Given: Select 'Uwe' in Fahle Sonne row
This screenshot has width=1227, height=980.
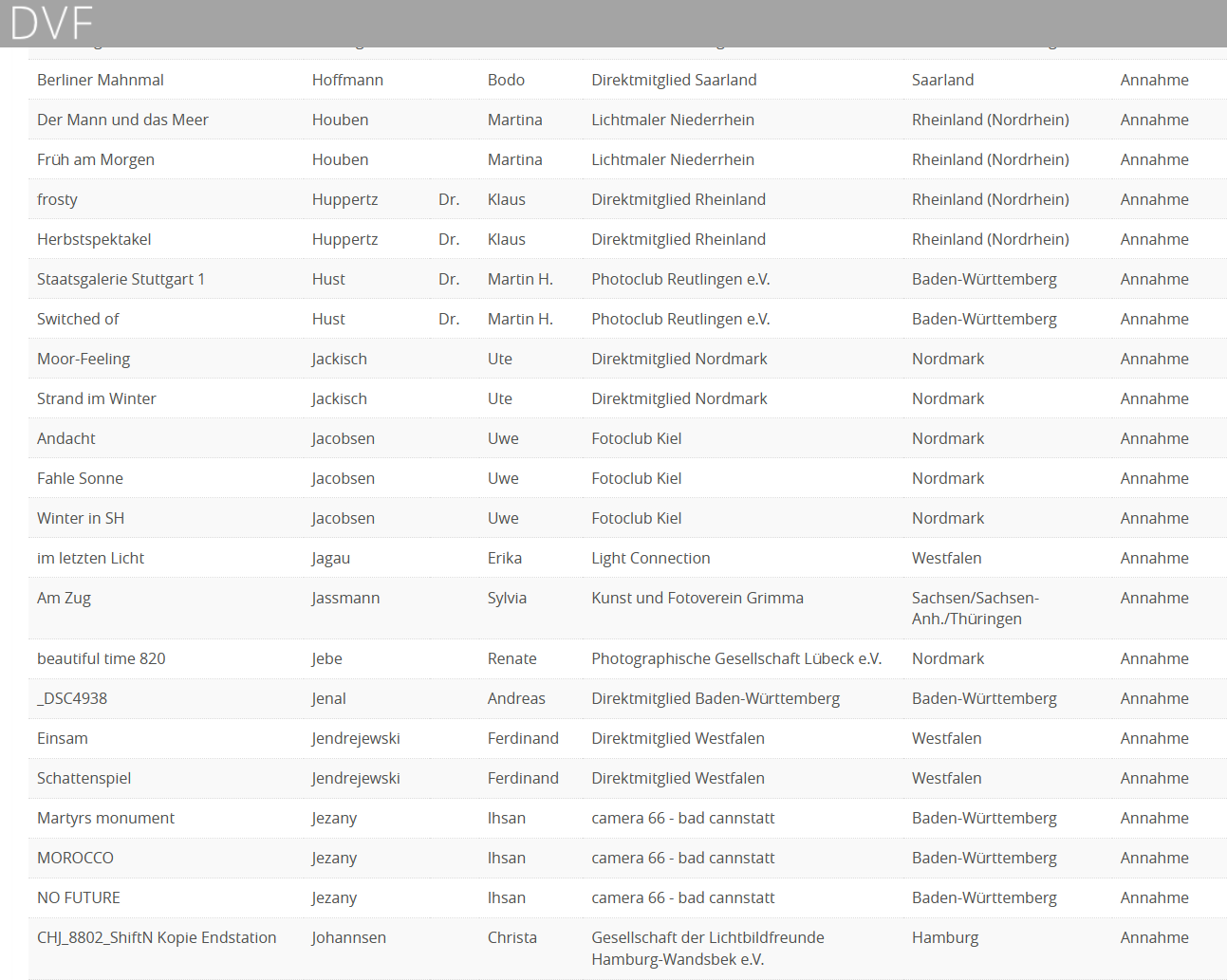Looking at the screenshot, I should click(503, 478).
